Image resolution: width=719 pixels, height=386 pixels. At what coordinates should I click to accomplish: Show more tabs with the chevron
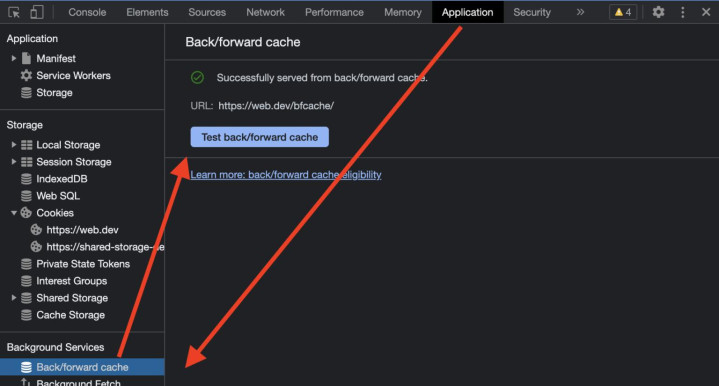[x=581, y=12]
